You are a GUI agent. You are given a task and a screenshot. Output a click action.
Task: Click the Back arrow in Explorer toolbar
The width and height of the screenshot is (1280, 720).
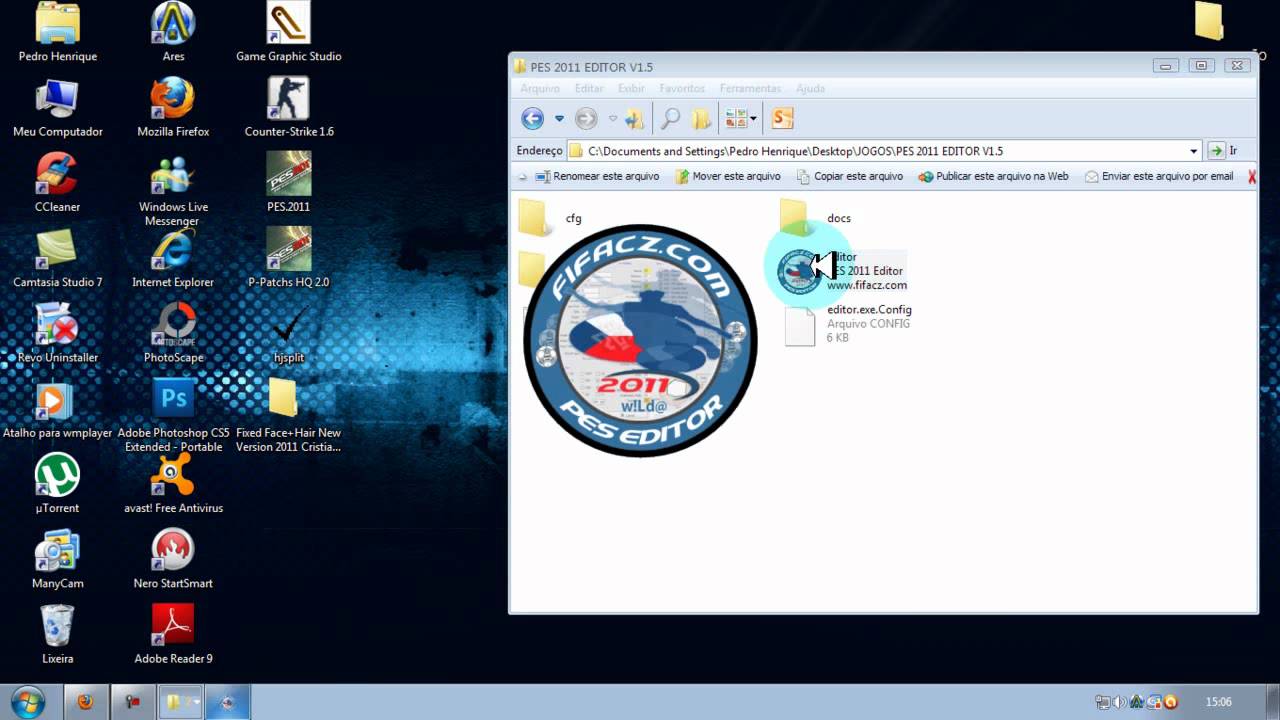tap(533, 119)
